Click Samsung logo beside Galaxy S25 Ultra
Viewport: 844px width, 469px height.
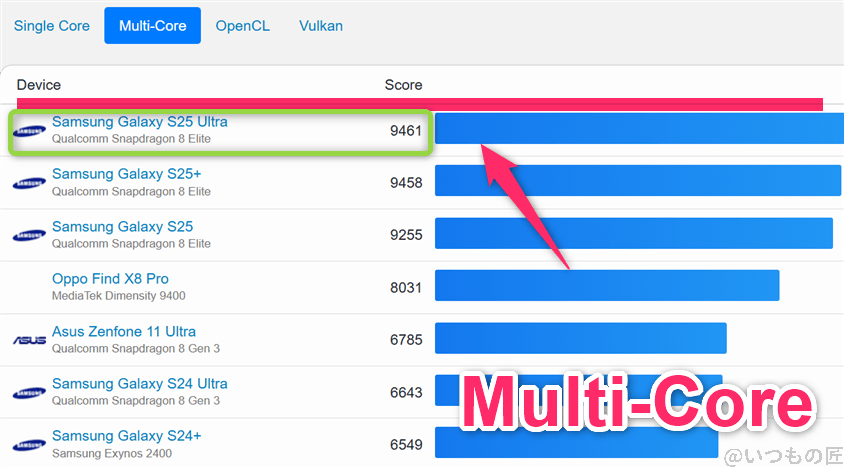tap(30, 130)
